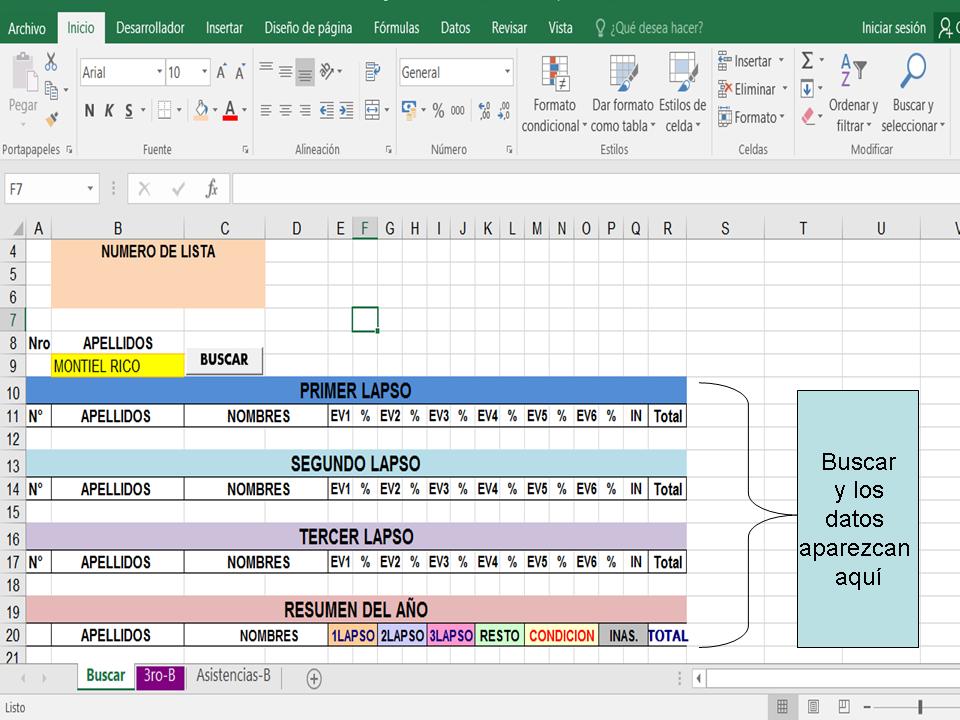960x720 pixels.
Task: Increase decimal places icon
Action: [484, 111]
